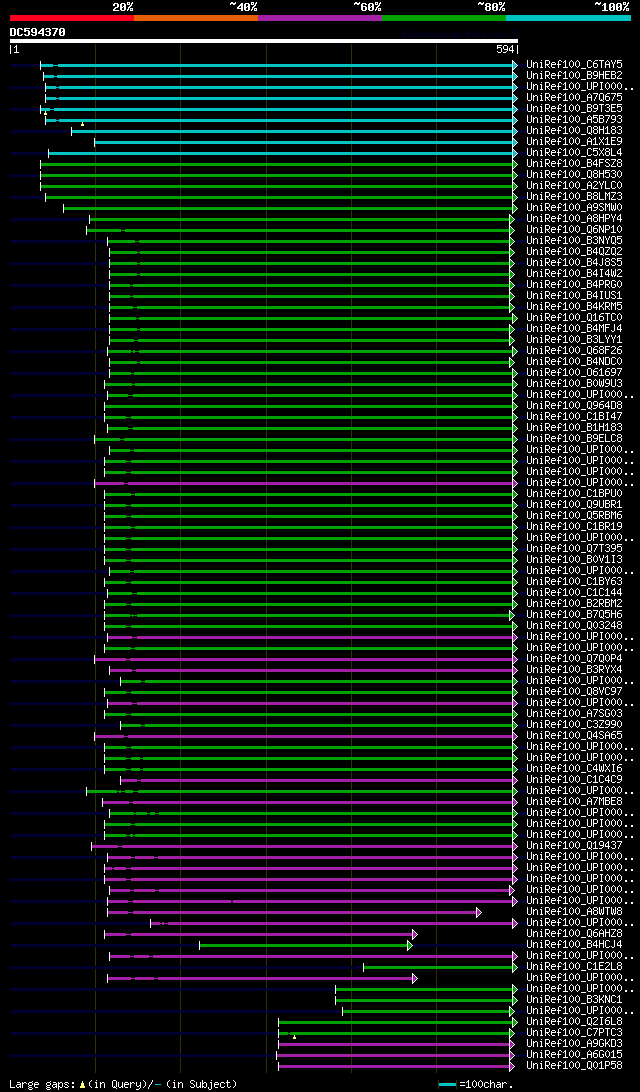Click hit name UniRef100_A9GKD3
The width and height of the screenshot is (640, 1092).
pos(575,1044)
